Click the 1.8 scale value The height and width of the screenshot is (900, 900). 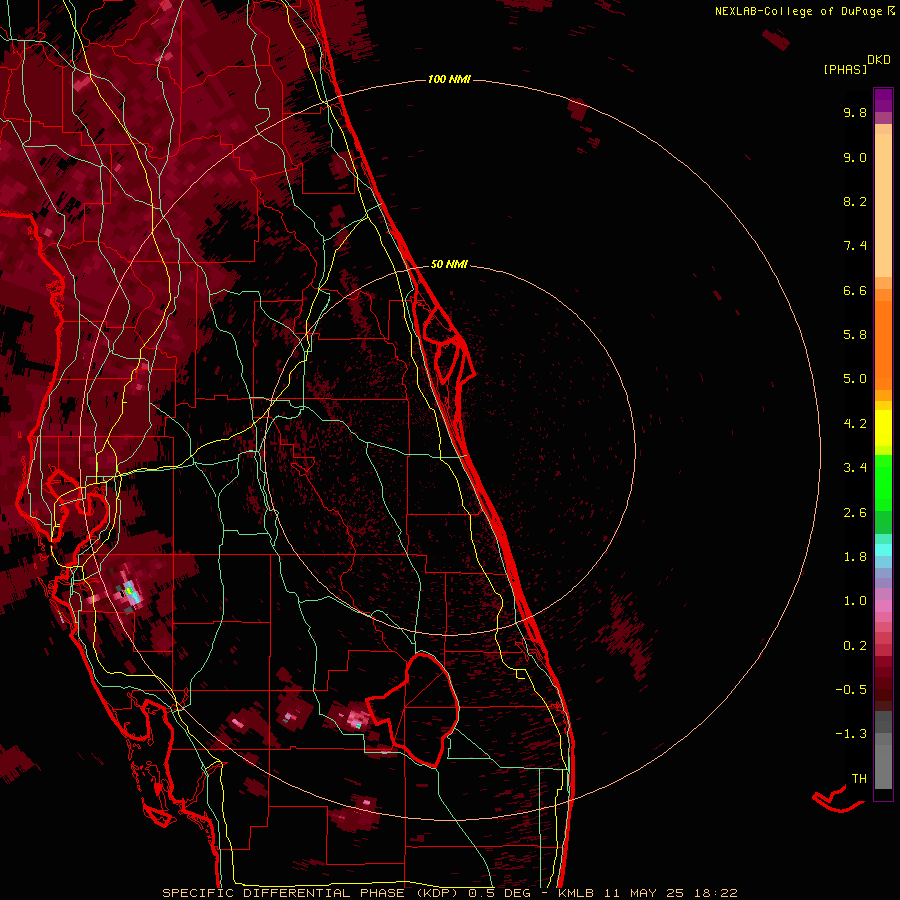tap(855, 557)
